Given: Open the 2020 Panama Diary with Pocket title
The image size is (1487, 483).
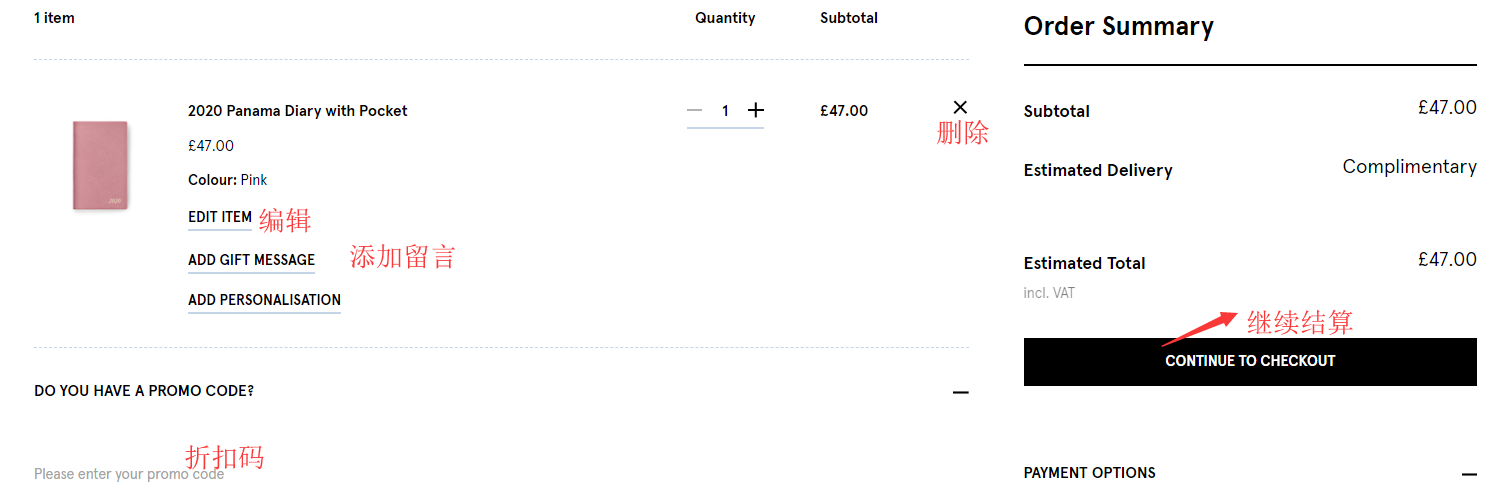Looking at the screenshot, I should click(297, 111).
